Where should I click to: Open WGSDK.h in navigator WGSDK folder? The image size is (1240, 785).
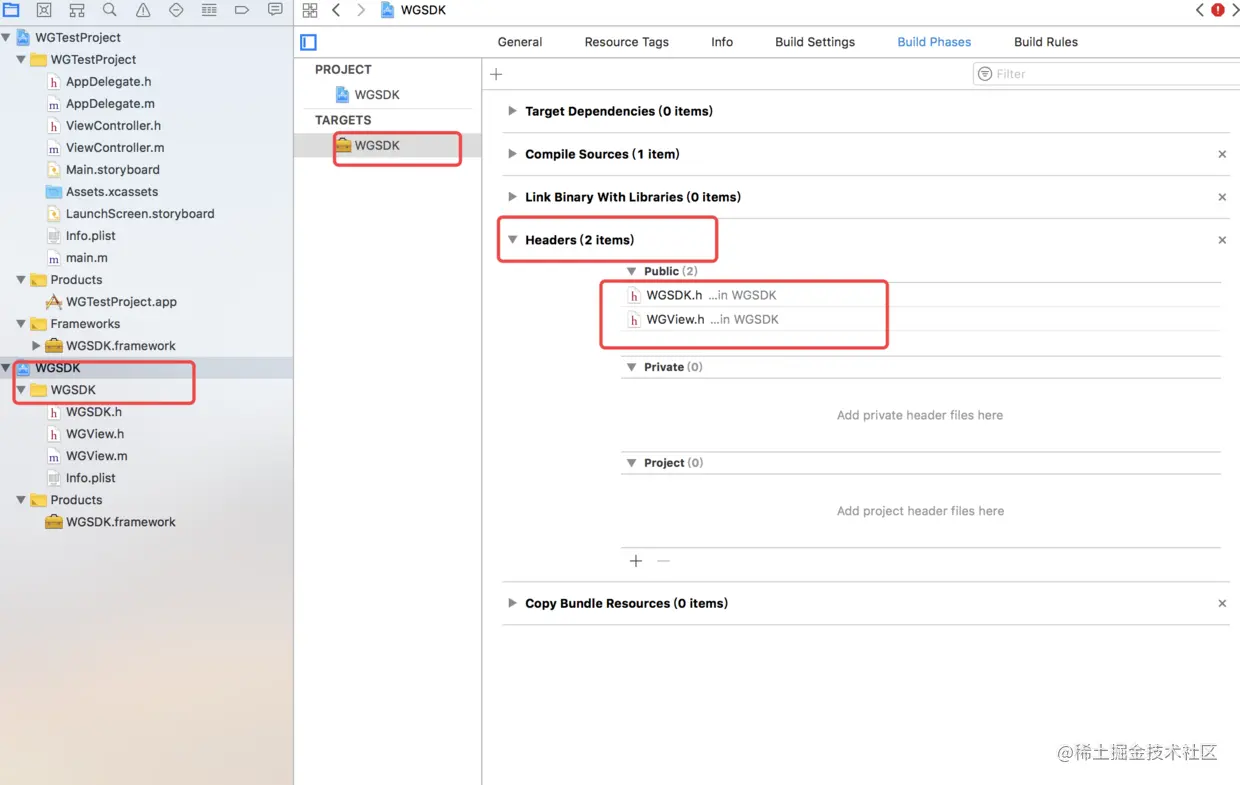coord(93,412)
